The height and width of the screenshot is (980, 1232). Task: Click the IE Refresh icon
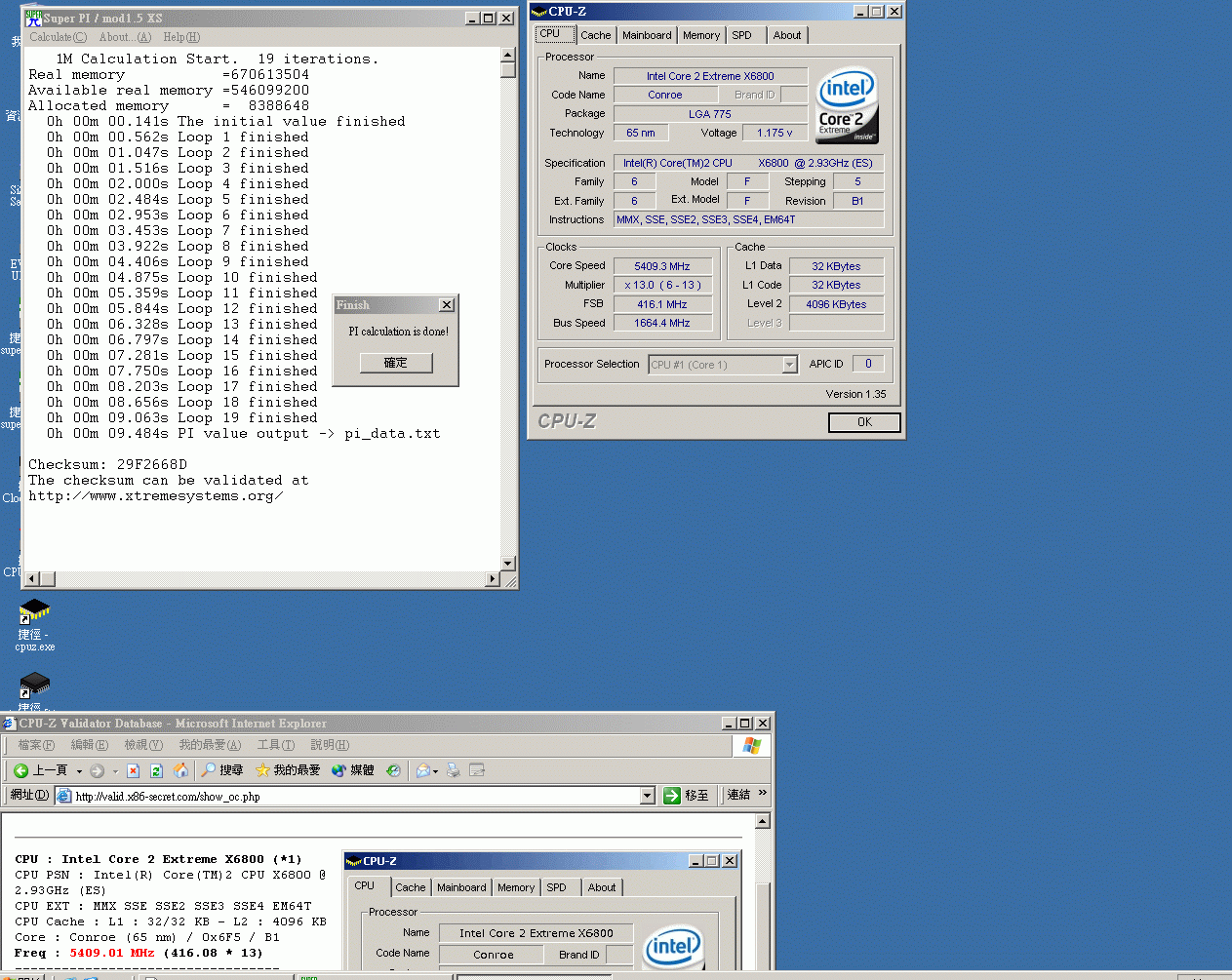click(x=156, y=770)
